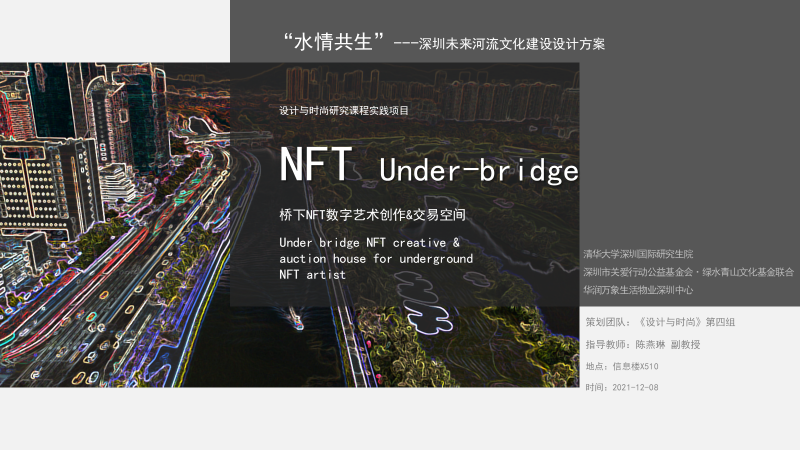Select the date text 时间：2021-12-08
The height and width of the screenshot is (450, 800).
click(621, 387)
